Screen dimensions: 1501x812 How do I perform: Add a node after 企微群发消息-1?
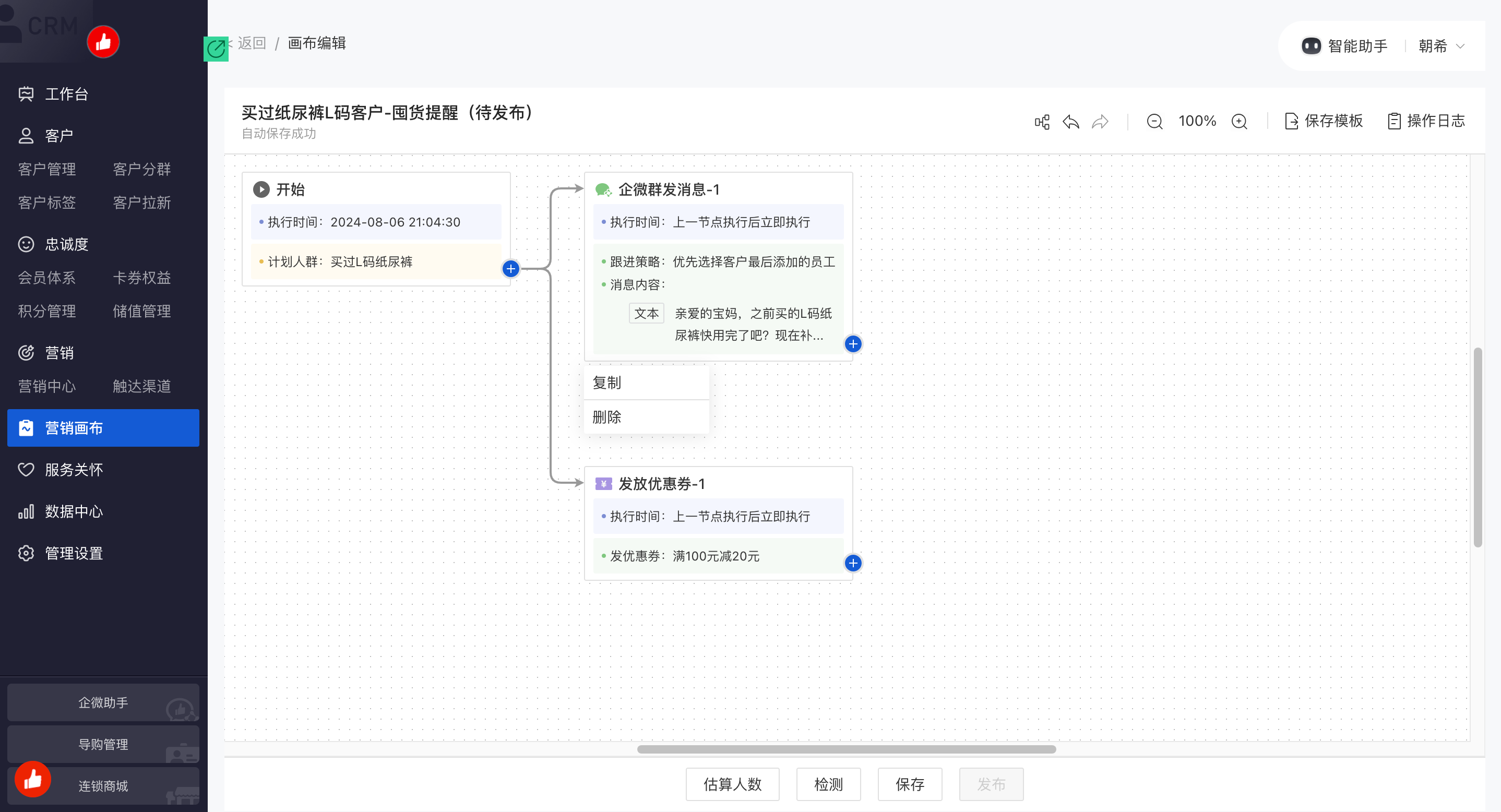[853, 344]
